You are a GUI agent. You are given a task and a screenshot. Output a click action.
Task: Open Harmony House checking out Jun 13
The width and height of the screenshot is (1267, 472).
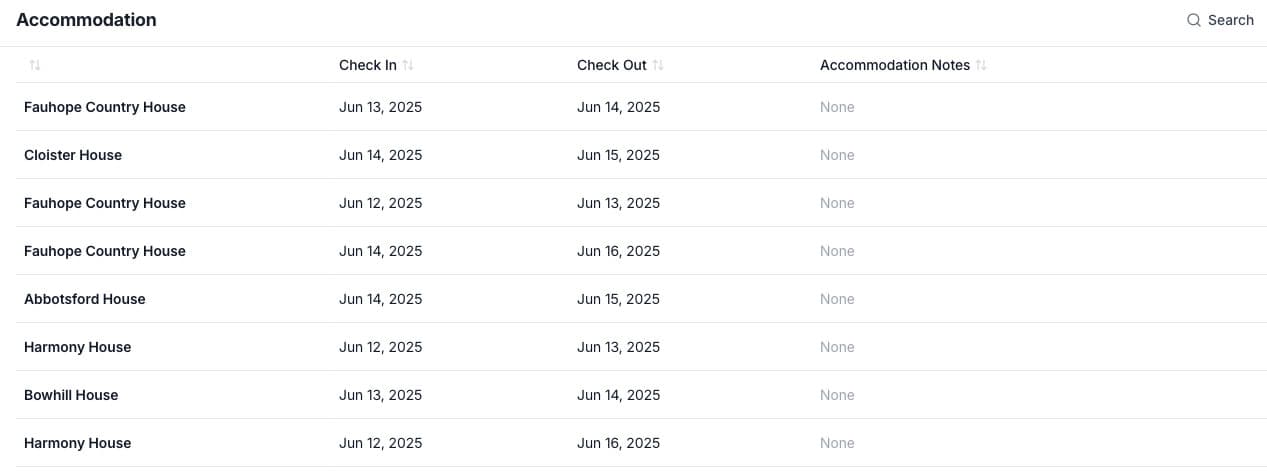[x=641, y=347]
